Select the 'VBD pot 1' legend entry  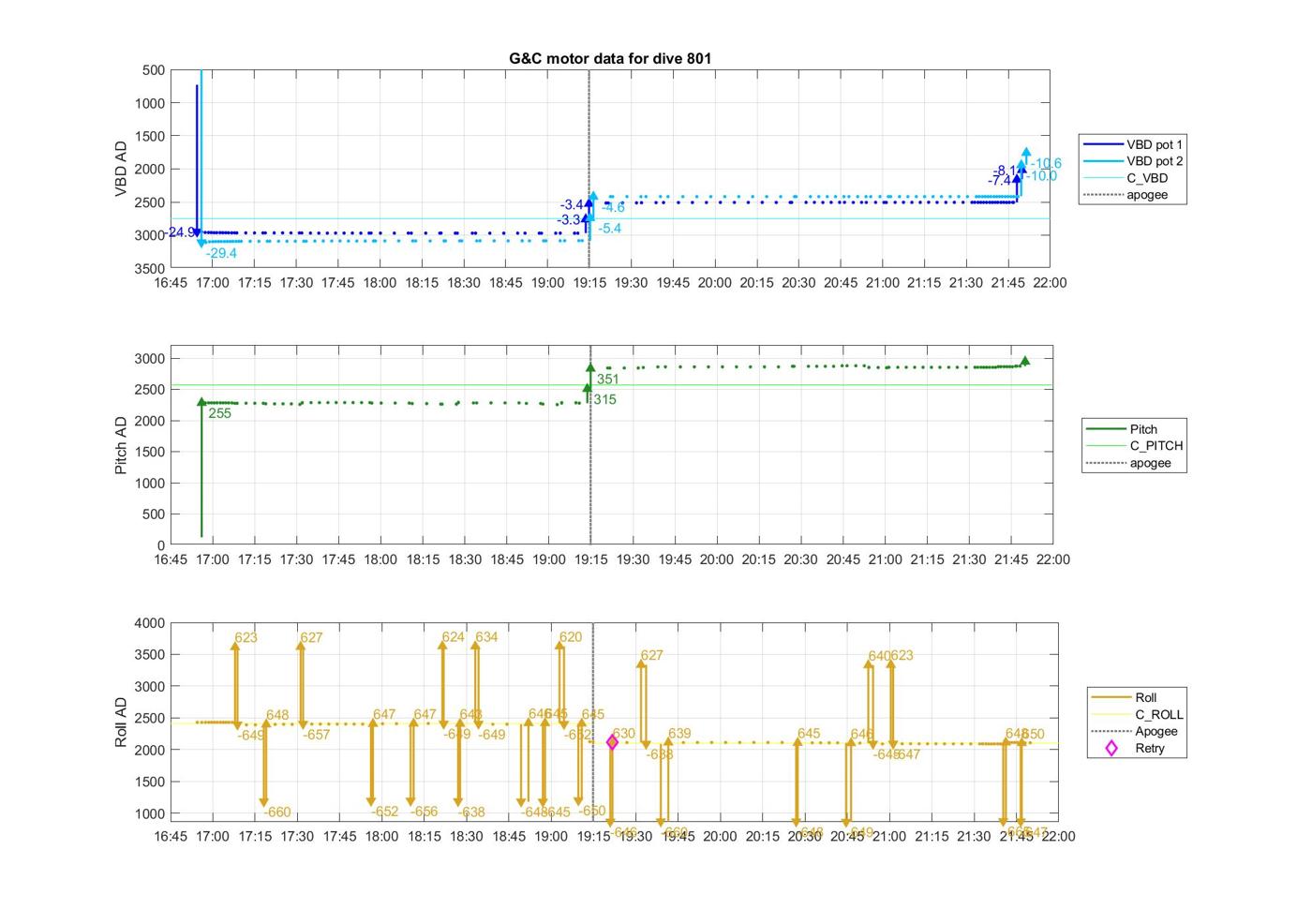(x=1133, y=144)
